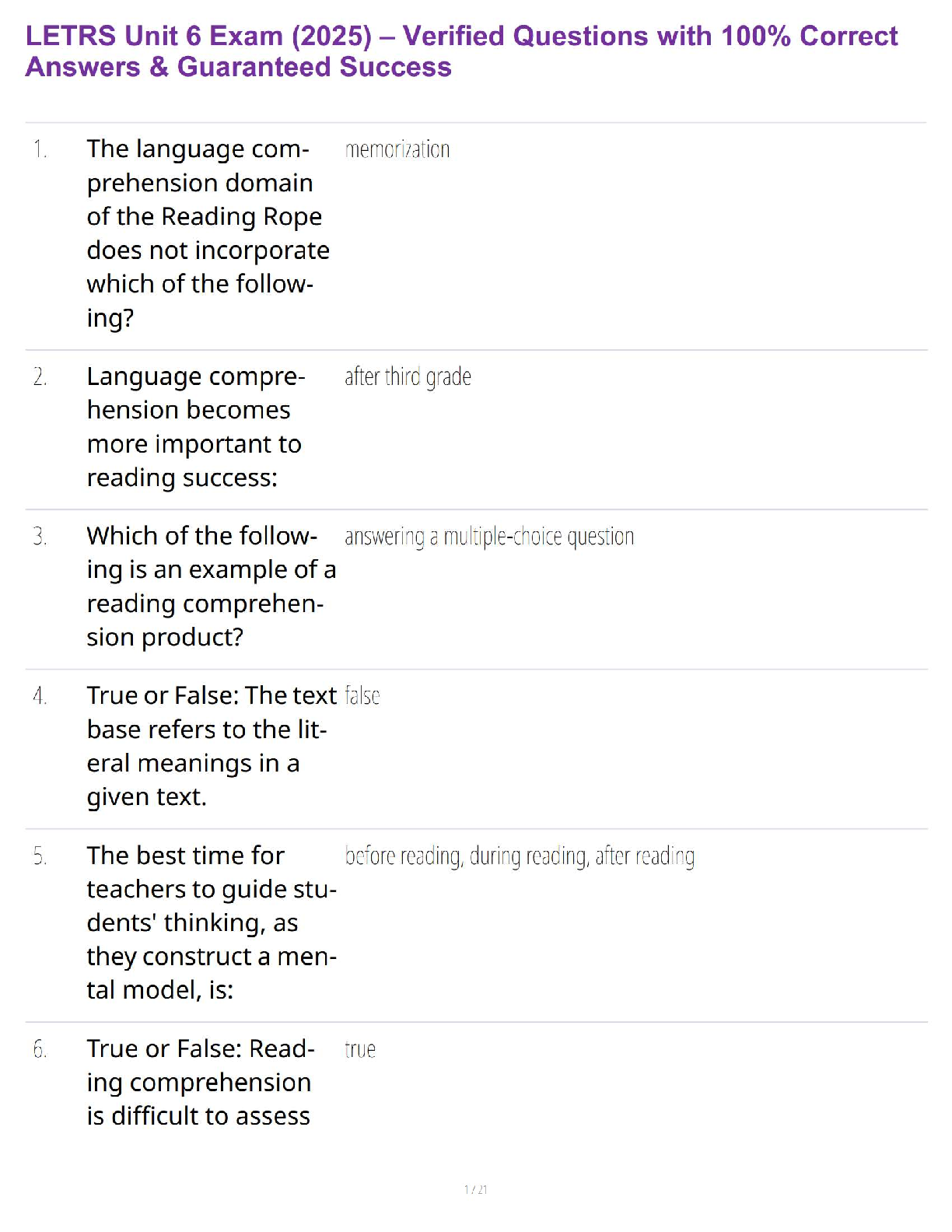Click the page indicator "1 / 21"
This screenshot has height=1232, width=952.
475,1189
